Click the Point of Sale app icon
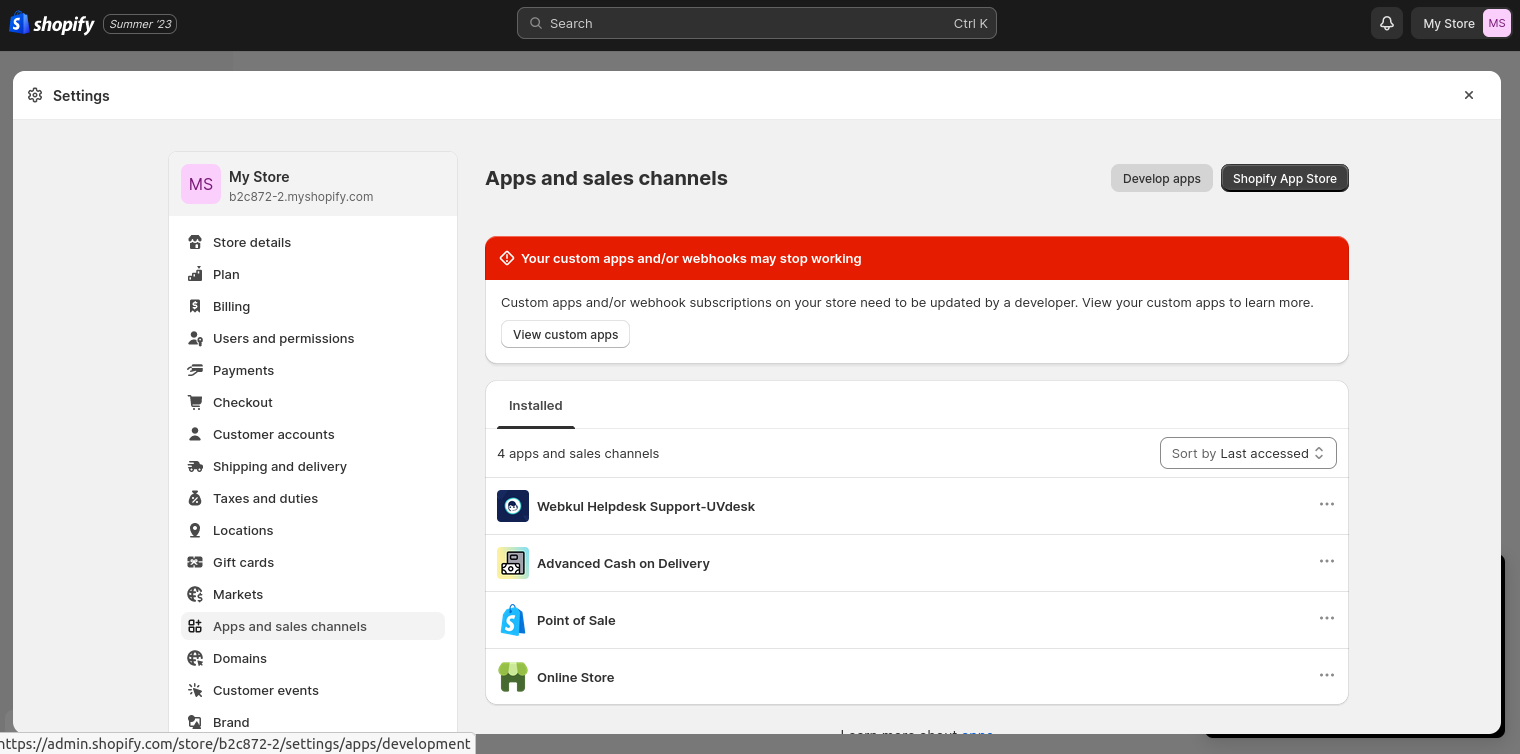The height and width of the screenshot is (754, 1520). coord(513,620)
